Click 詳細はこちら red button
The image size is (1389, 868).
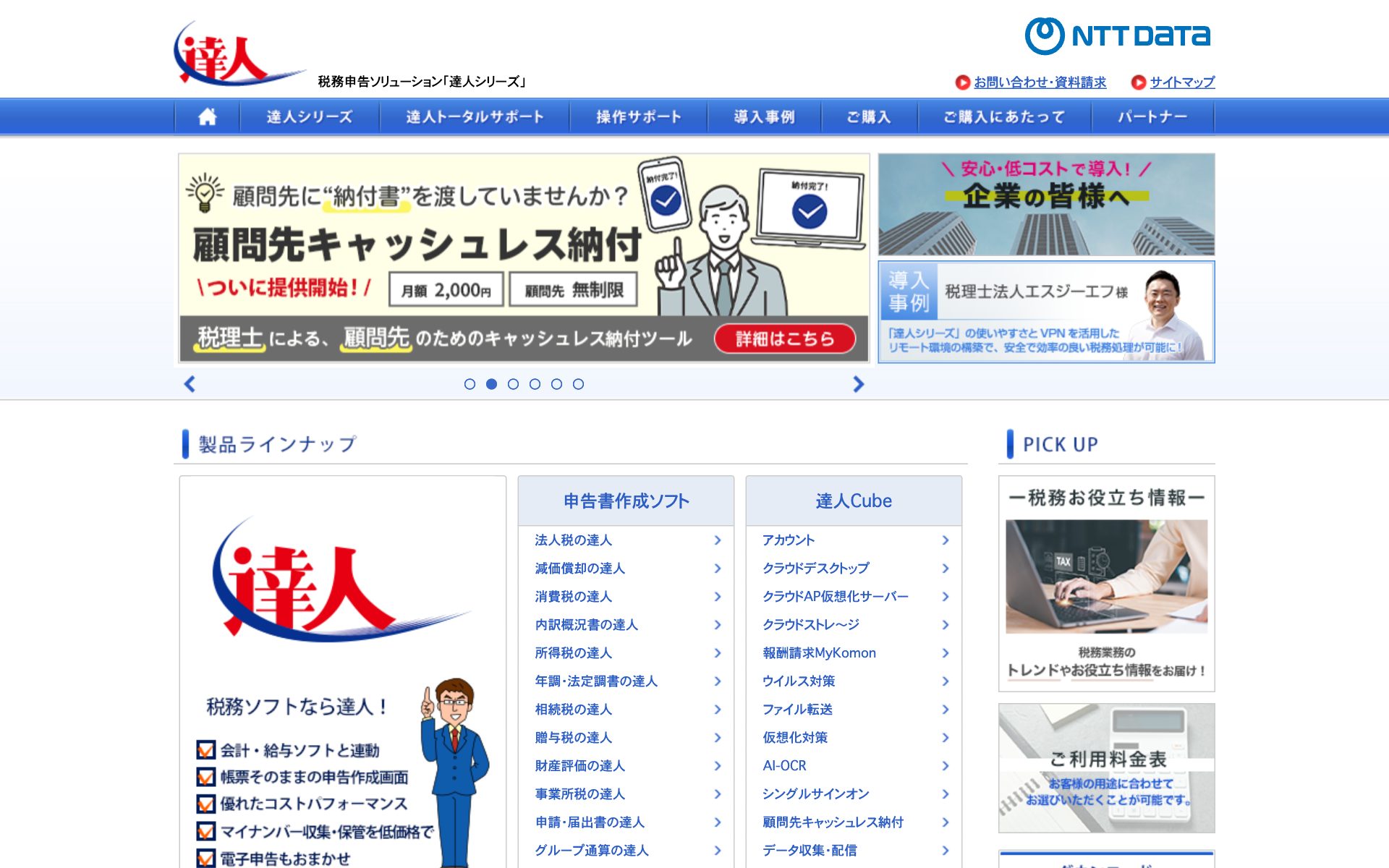(785, 339)
